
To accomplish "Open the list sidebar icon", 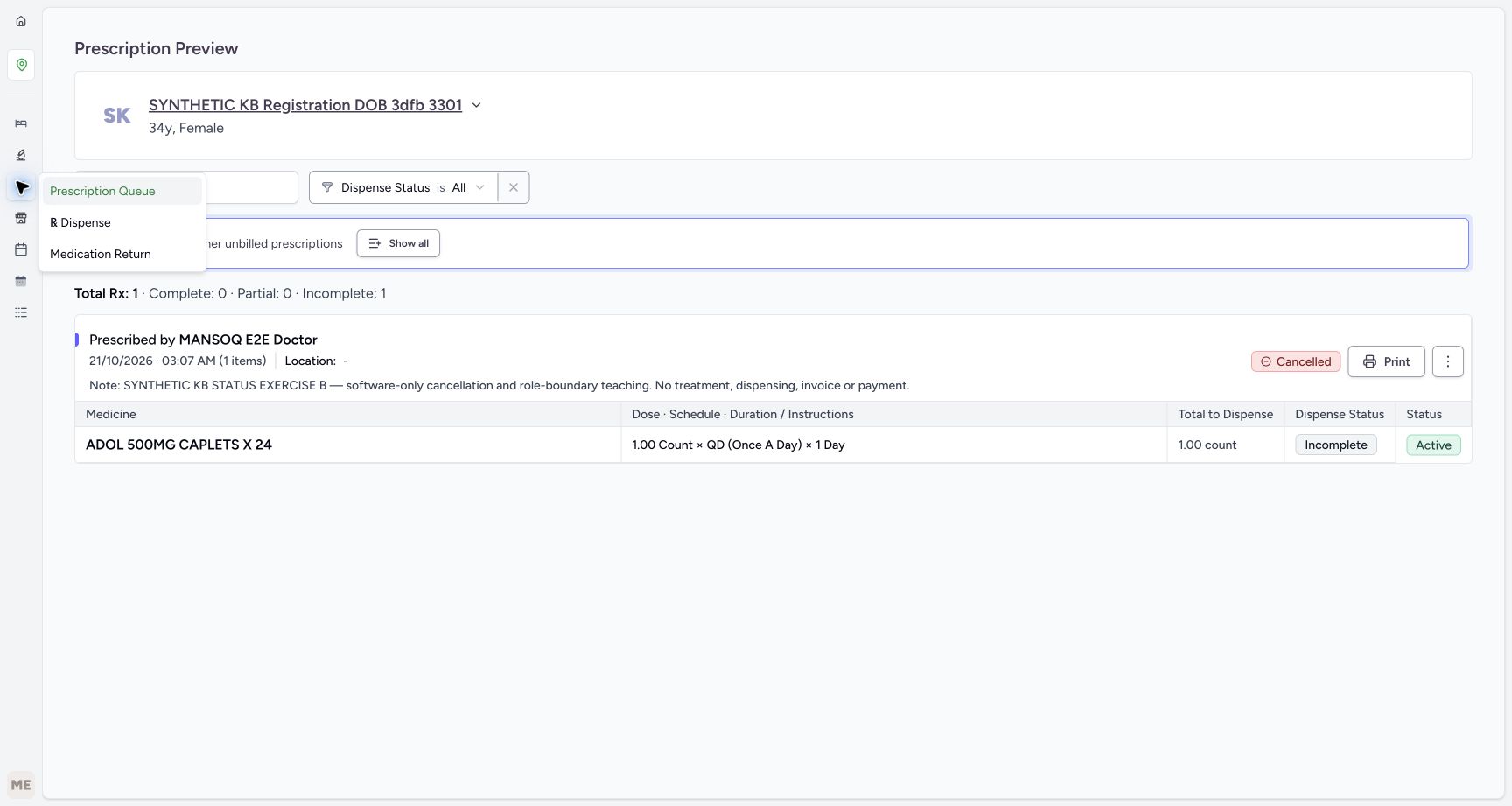I will point(21,312).
